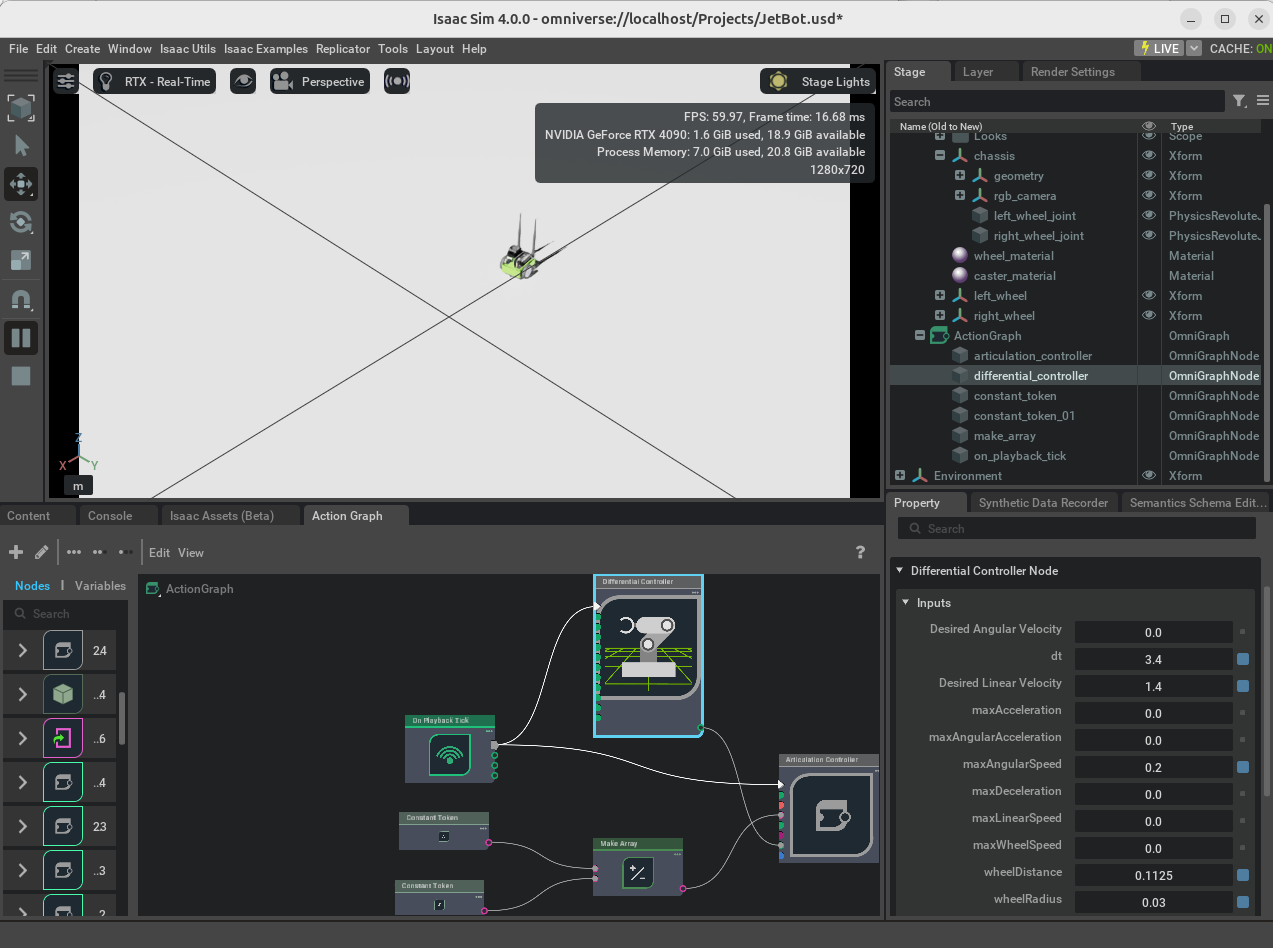Click the viewport waveform sensor icon

(397, 81)
